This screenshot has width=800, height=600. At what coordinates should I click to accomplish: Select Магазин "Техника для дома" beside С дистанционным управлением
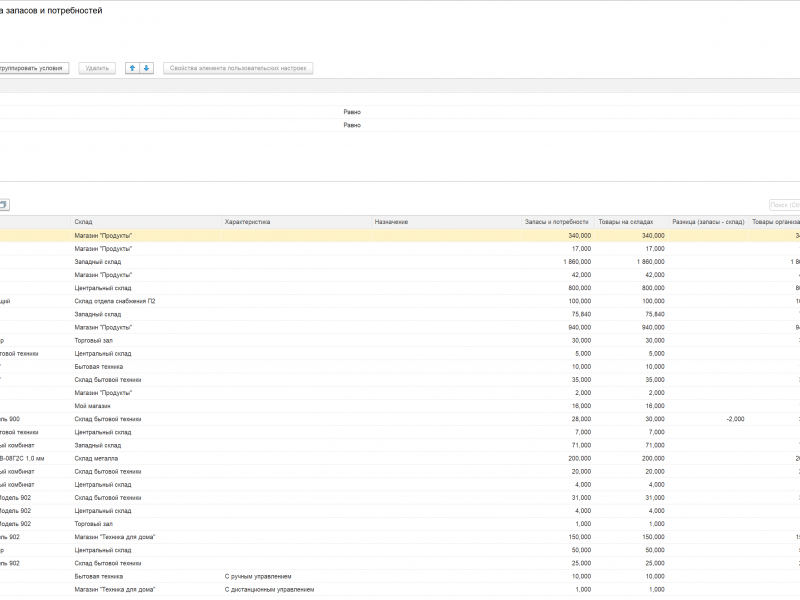point(114,590)
